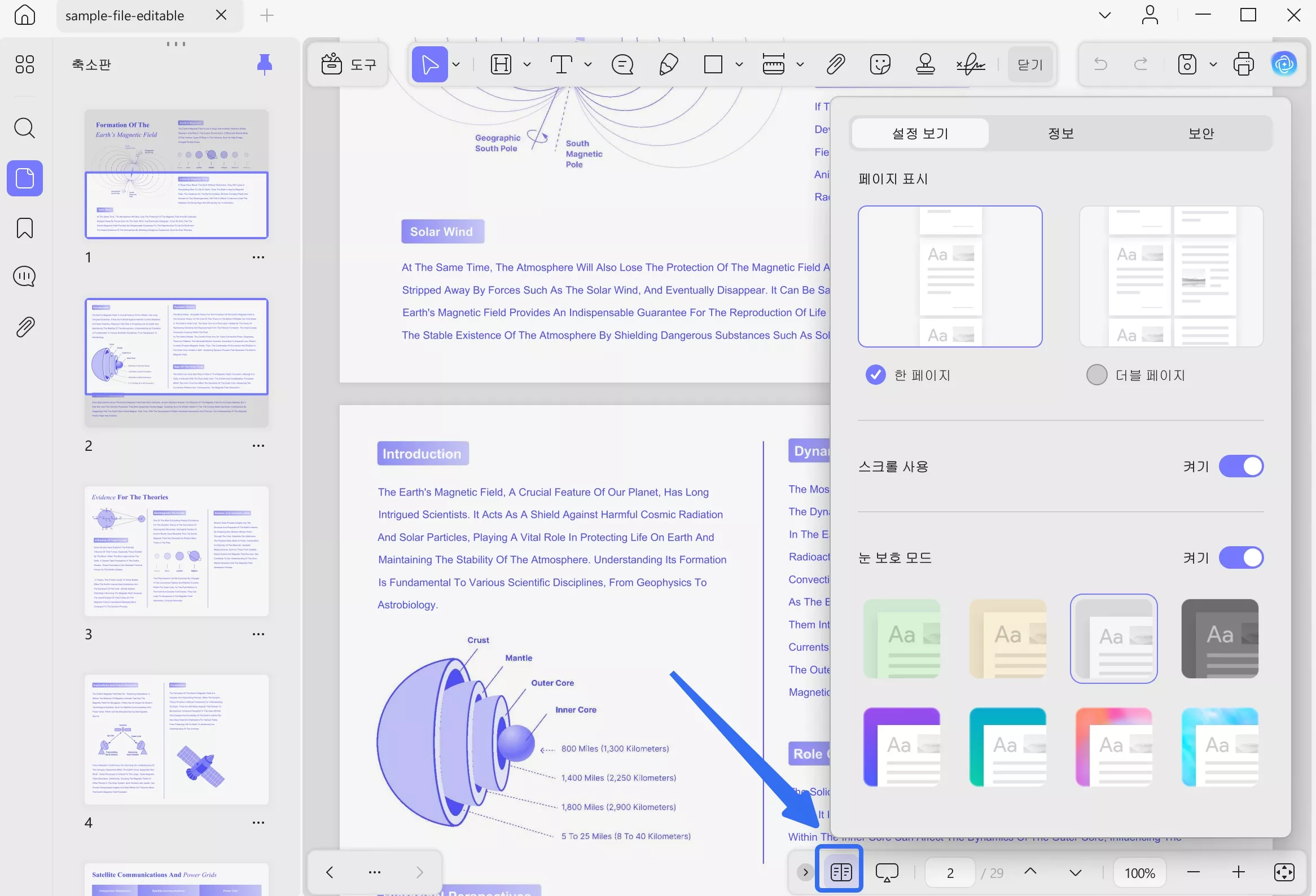Open options menu for thumbnail page 1
Screen dimensions: 1316x896
click(x=258, y=257)
